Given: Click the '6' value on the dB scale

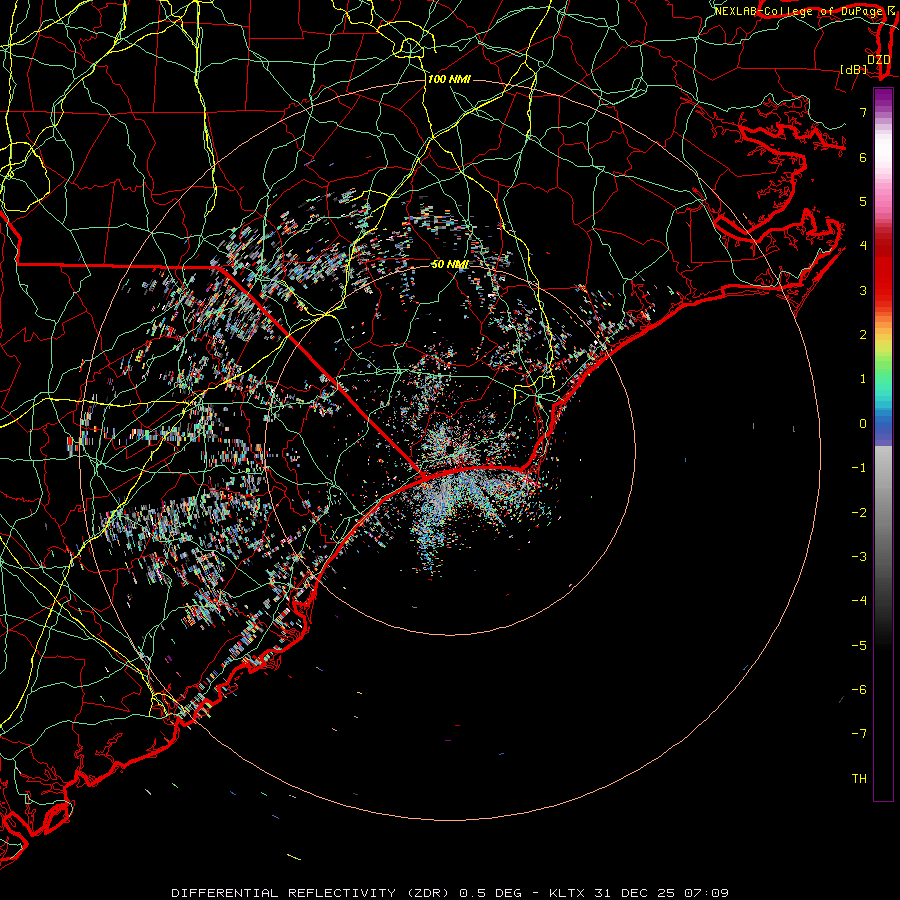Looking at the screenshot, I should [x=863, y=157].
